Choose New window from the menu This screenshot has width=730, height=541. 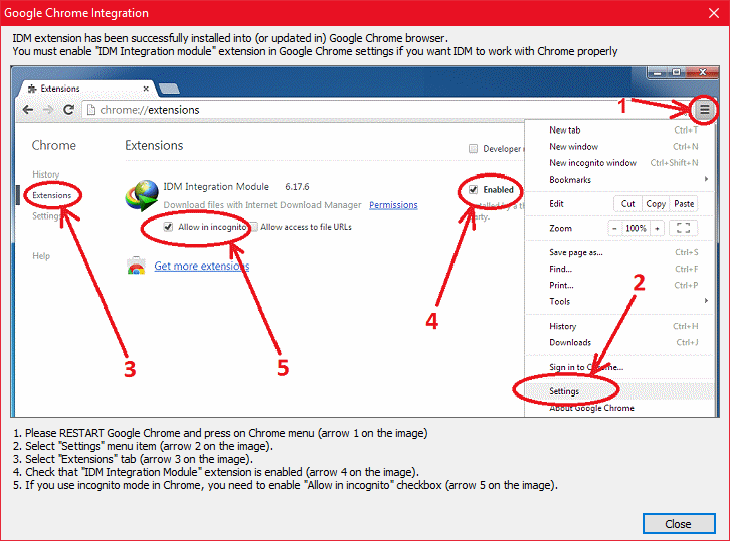pyautogui.click(x=619, y=147)
